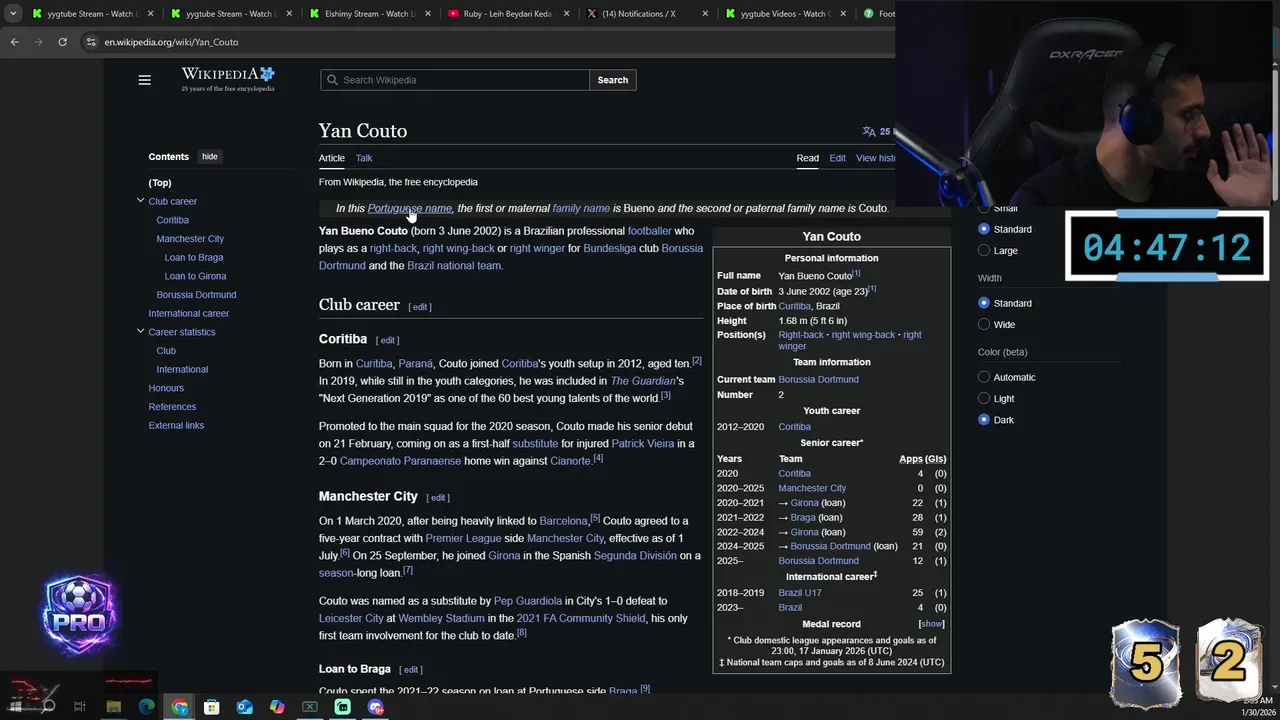Jump to External links in Contents

click(176, 426)
